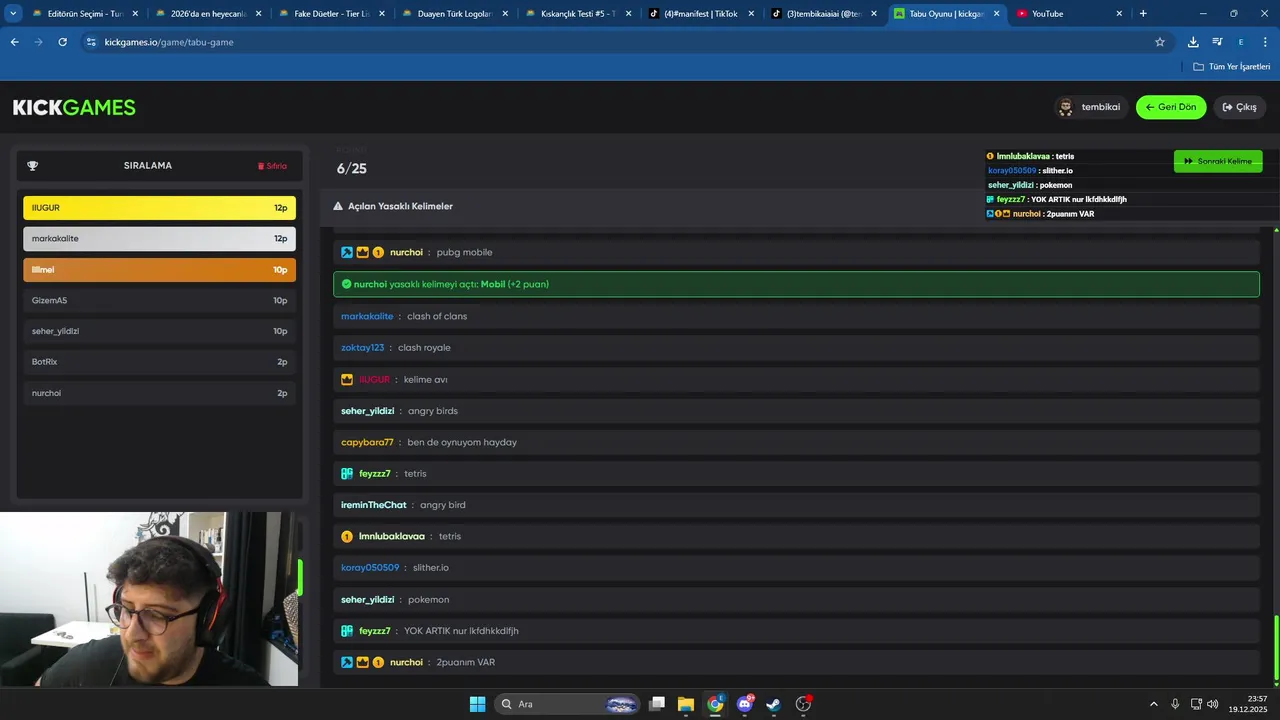Click the address bar URL field
Screen dimensions: 1280x720
[x=620, y=42]
